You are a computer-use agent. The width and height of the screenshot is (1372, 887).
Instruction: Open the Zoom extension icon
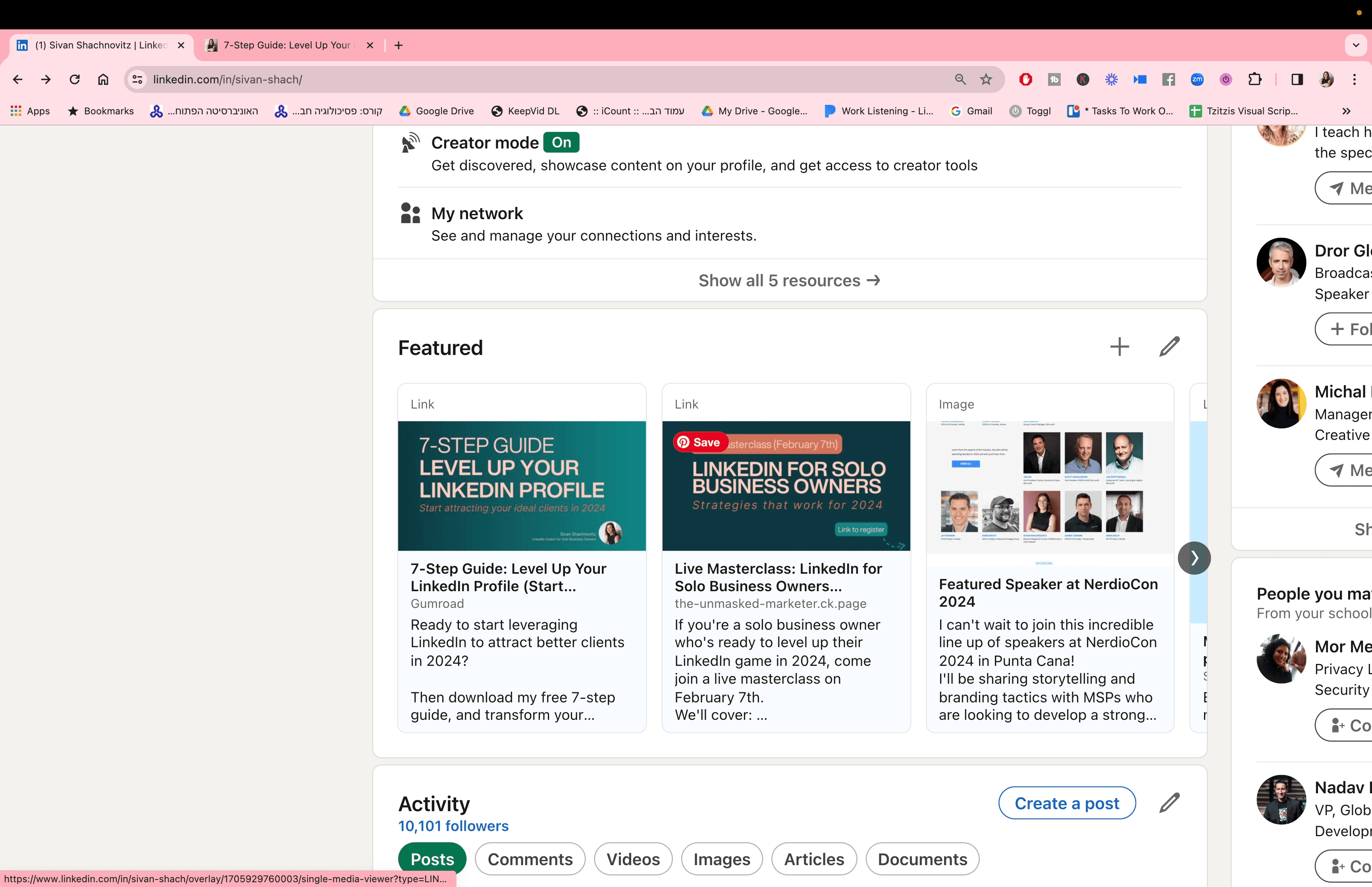coord(1197,79)
